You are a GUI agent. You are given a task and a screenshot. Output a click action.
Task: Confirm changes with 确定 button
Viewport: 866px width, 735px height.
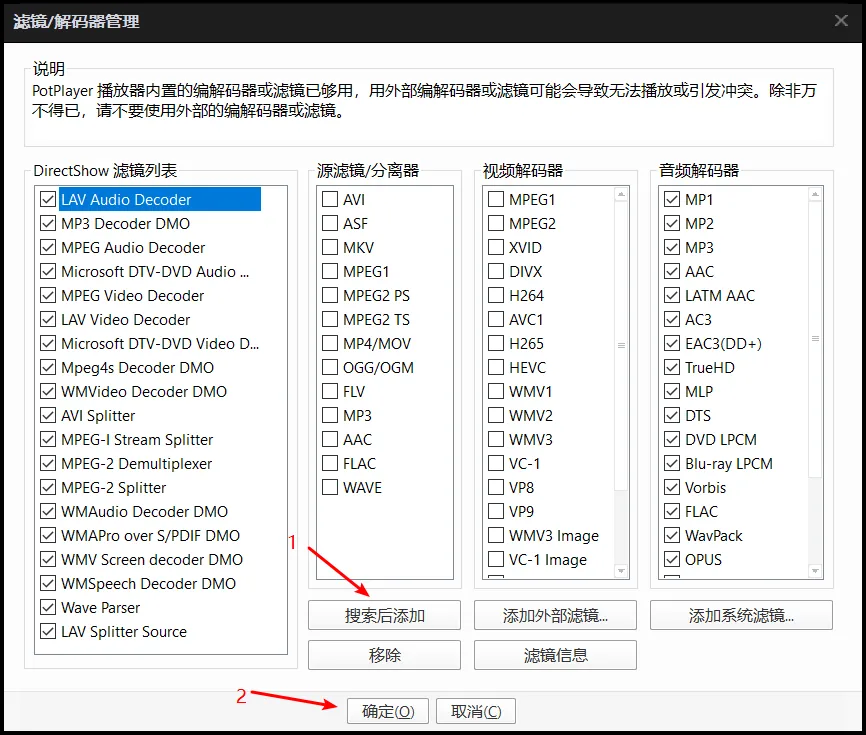click(x=387, y=711)
